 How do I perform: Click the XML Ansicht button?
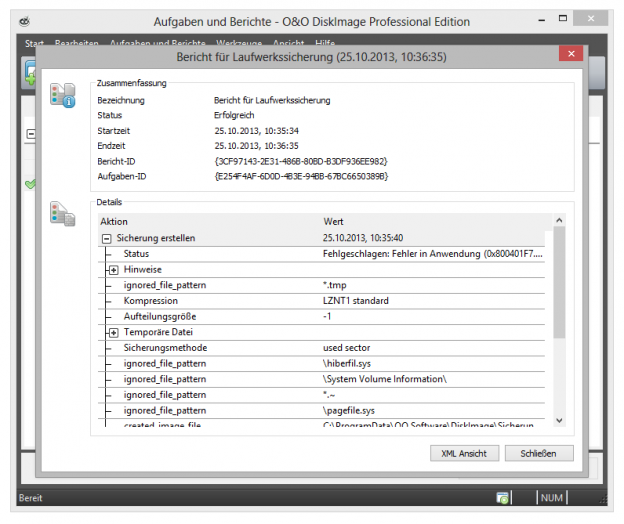tap(464, 453)
